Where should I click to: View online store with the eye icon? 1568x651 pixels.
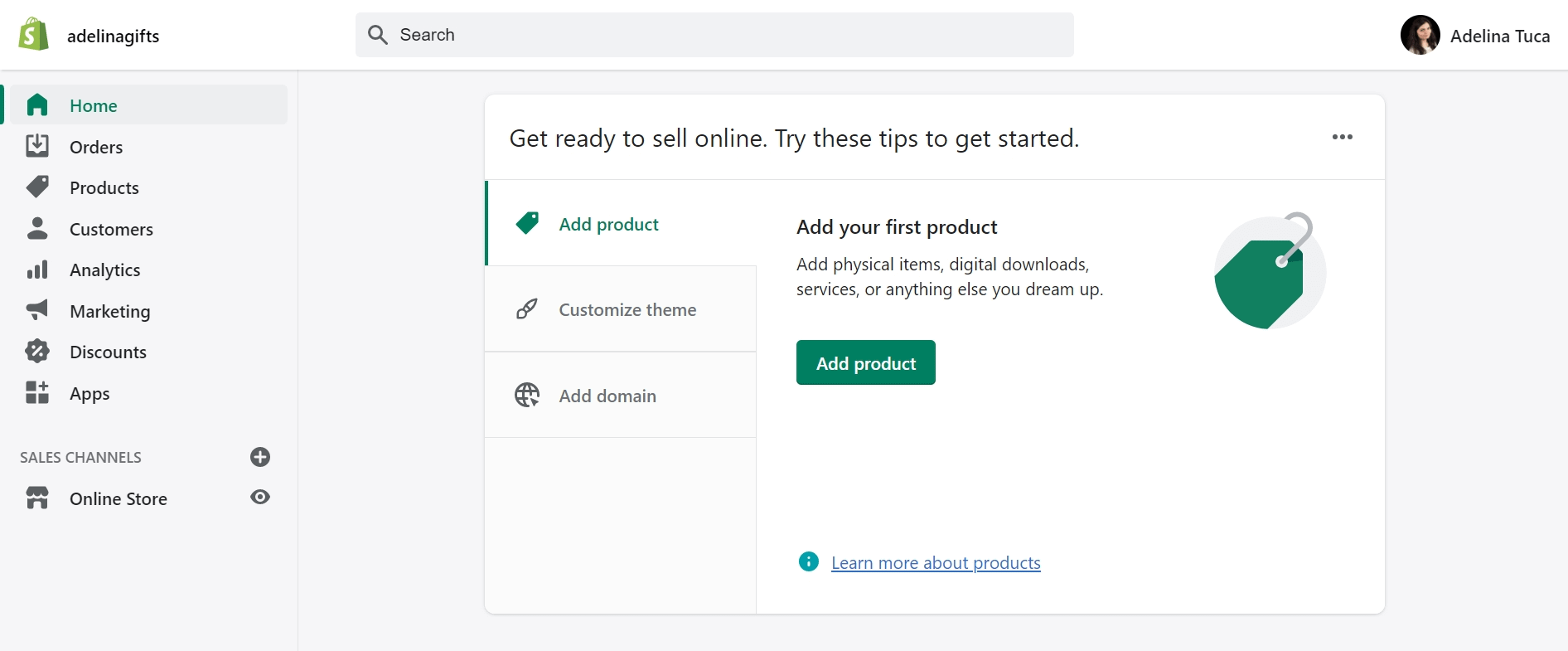[260, 498]
